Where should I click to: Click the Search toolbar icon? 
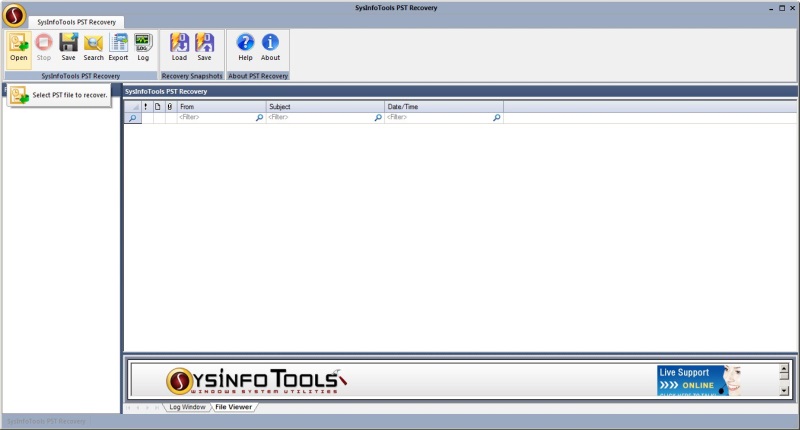click(x=93, y=47)
